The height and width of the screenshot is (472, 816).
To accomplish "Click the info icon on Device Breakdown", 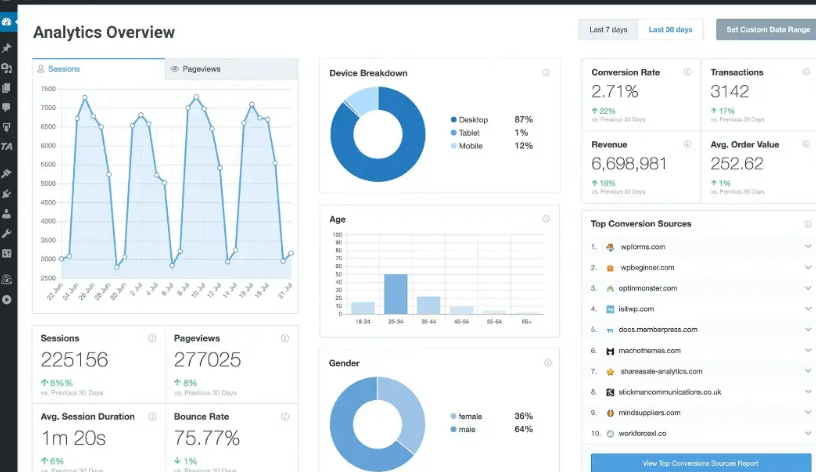I will click(x=546, y=73).
